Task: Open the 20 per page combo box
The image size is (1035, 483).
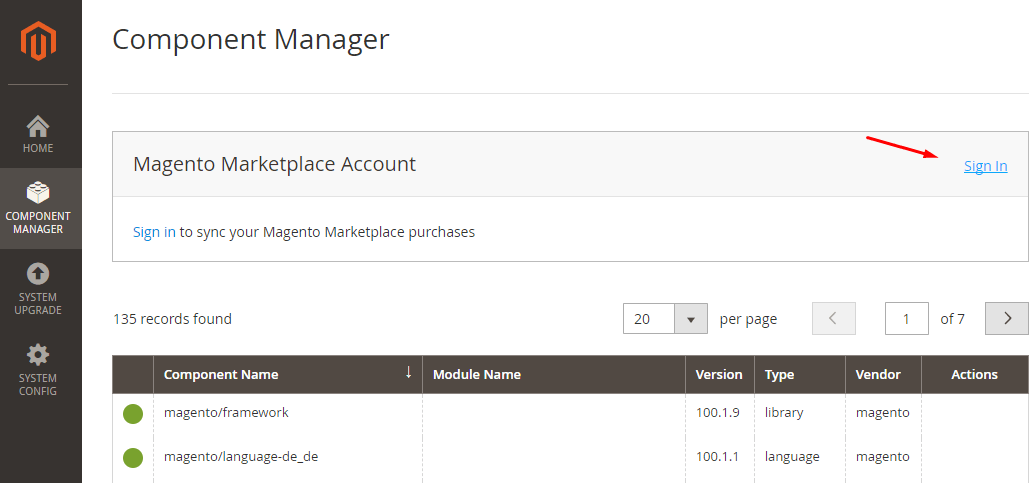Action: [x=665, y=319]
